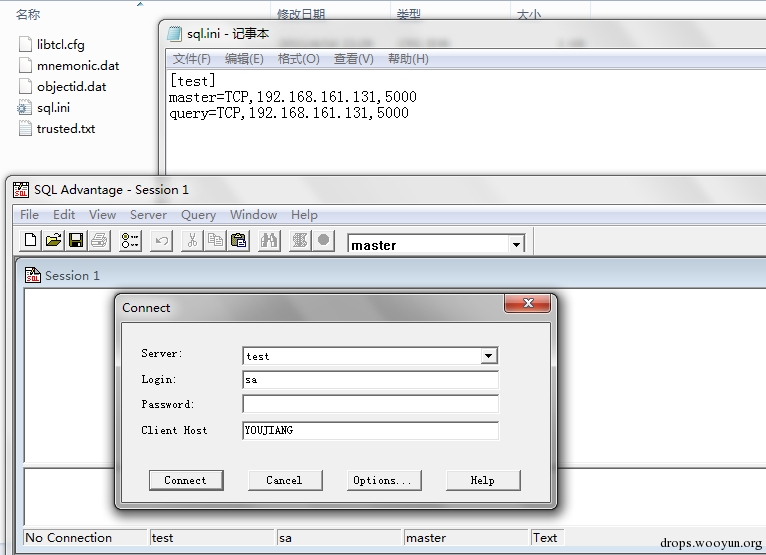Viewport: 766px width, 555px height.
Task: Click the Options... button
Action: pyautogui.click(x=384, y=480)
